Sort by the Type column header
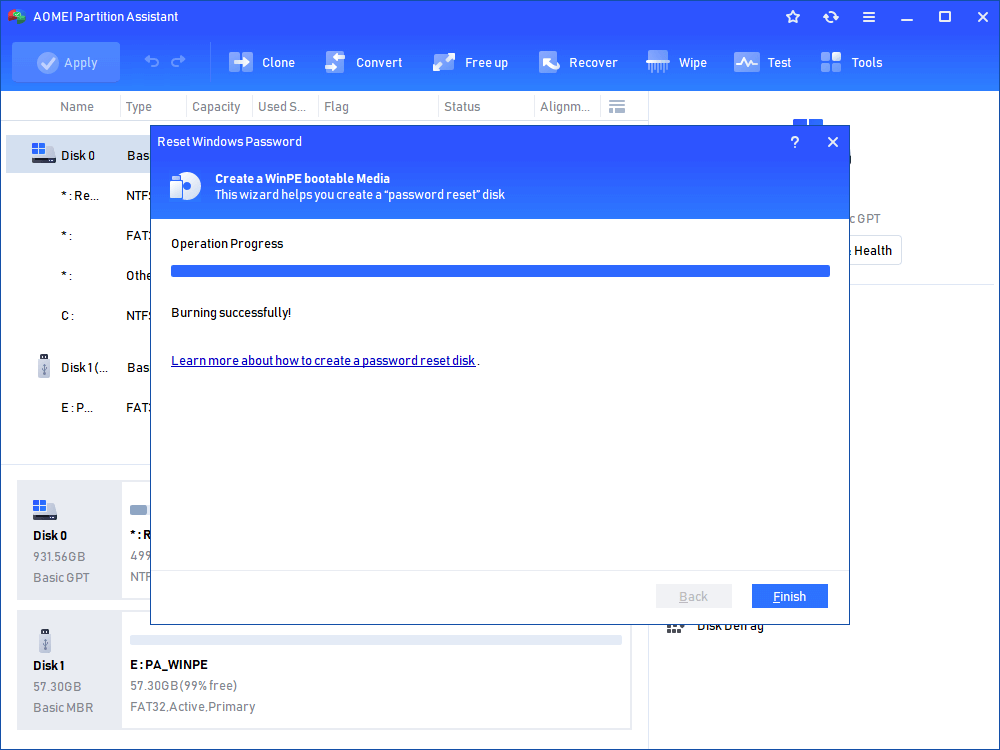The width and height of the screenshot is (1000, 750). point(138,107)
